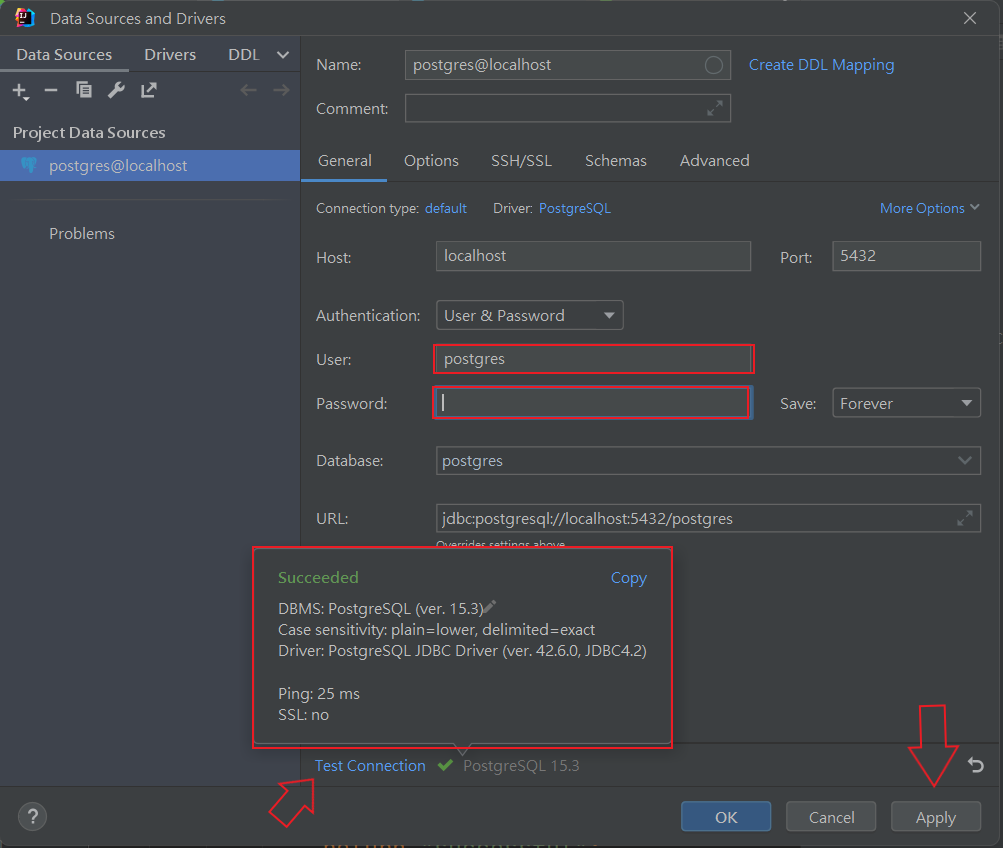Click the PostgreSQL elephant icon in list
1003x848 pixels.
(x=29, y=165)
